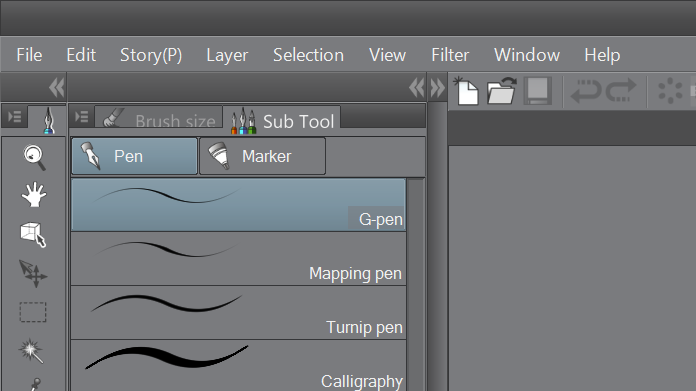Select the Eyedropper tool at bottom
Screen dimensions: 696x391
tap(34, 384)
